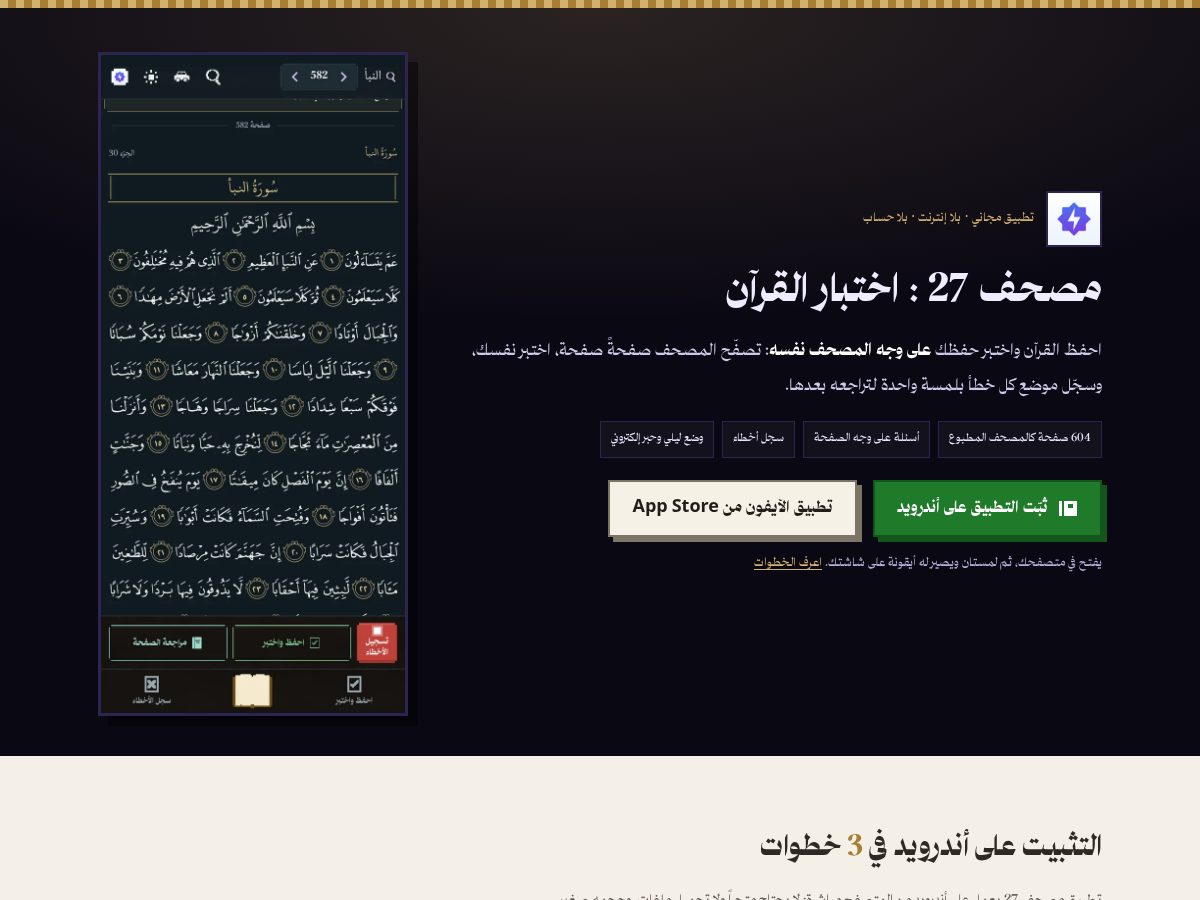
Task: Click the purple app logo beside the tagline
Action: 1074,219
